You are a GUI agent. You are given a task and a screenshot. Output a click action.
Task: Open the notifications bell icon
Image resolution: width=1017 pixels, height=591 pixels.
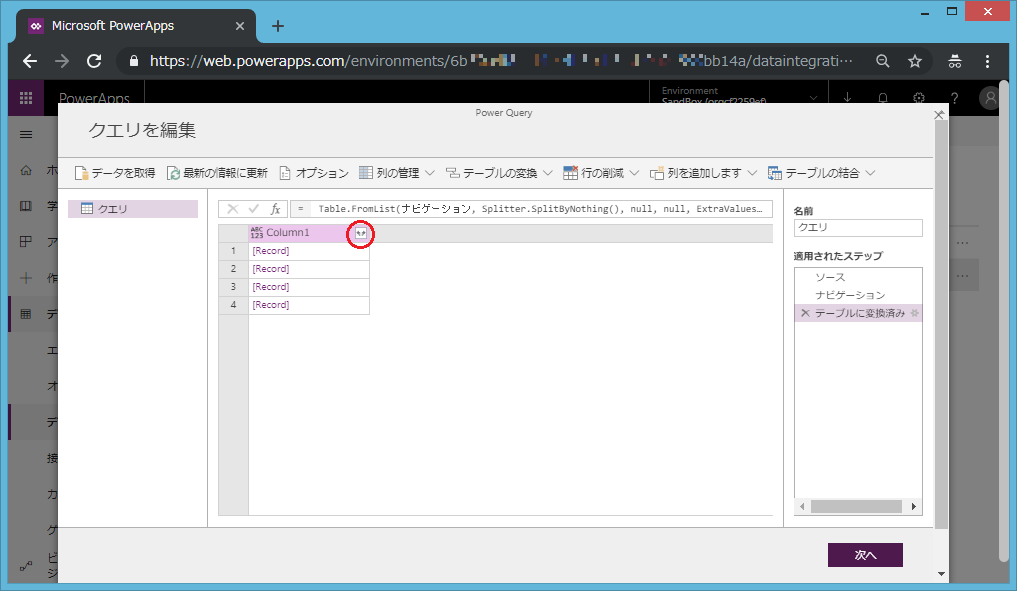pos(883,98)
